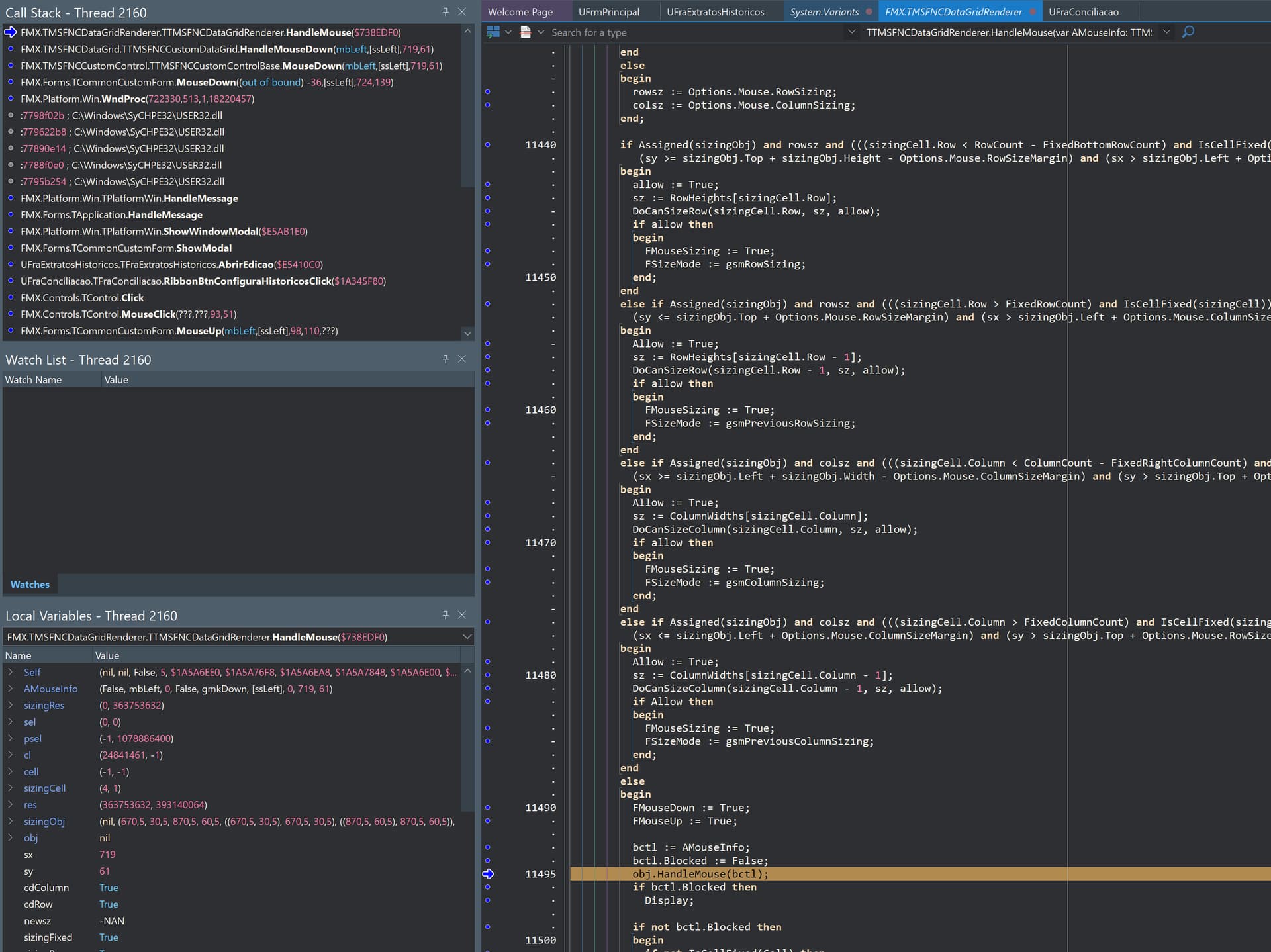Click the sections navigation icon in editor toolbar

pyautogui.click(x=494, y=32)
